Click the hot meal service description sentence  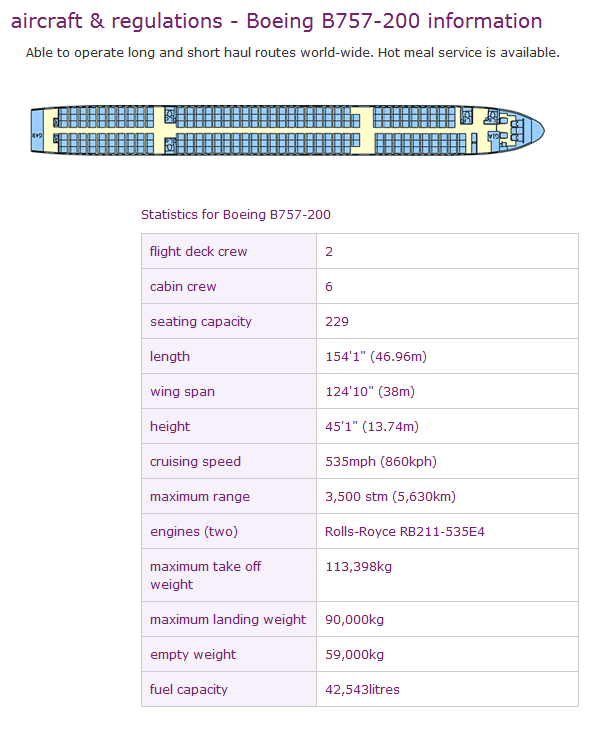click(x=292, y=52)
